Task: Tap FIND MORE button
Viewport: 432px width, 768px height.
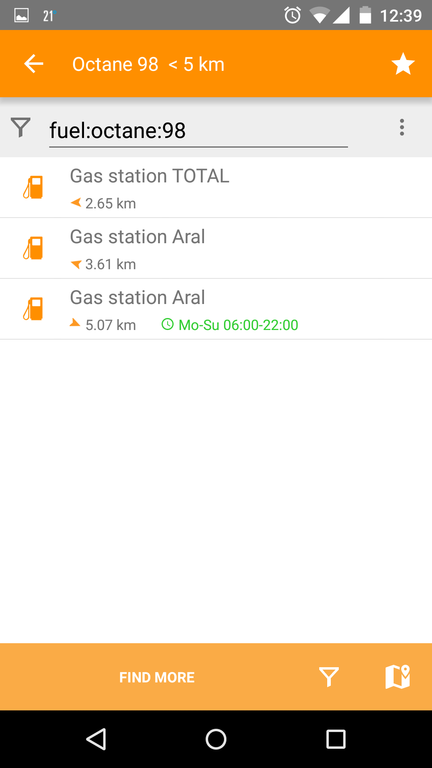Action: point(157,677)
